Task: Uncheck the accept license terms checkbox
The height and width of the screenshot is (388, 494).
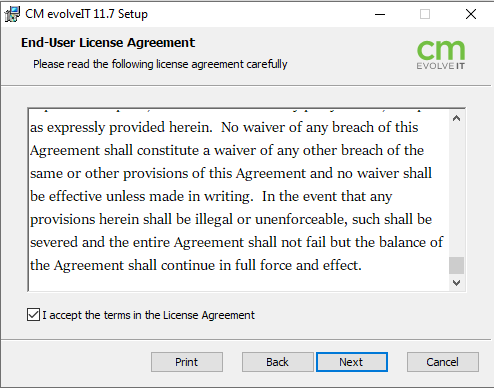Action: (x=33, y=315)
